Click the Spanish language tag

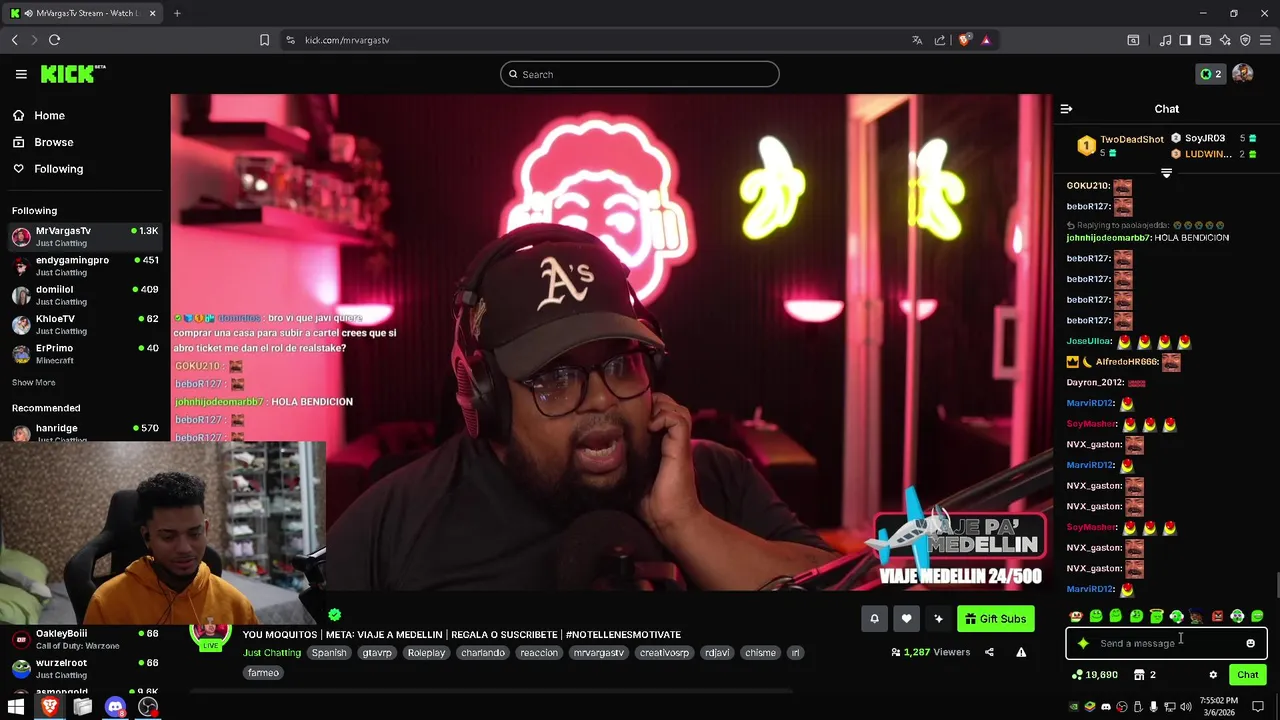pos(329,653)
